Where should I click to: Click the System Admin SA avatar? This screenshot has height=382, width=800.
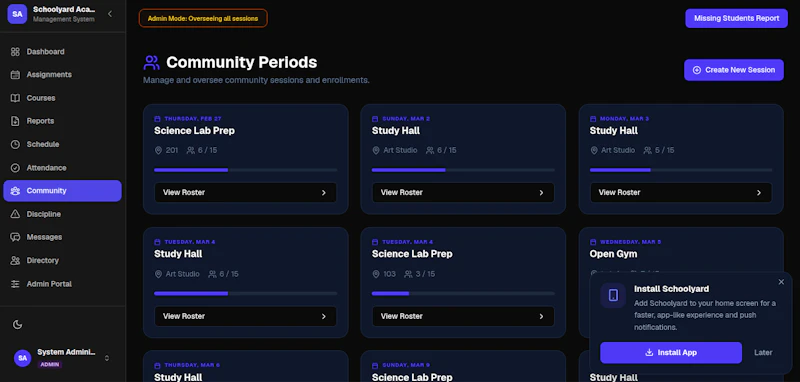coord(22,358)
